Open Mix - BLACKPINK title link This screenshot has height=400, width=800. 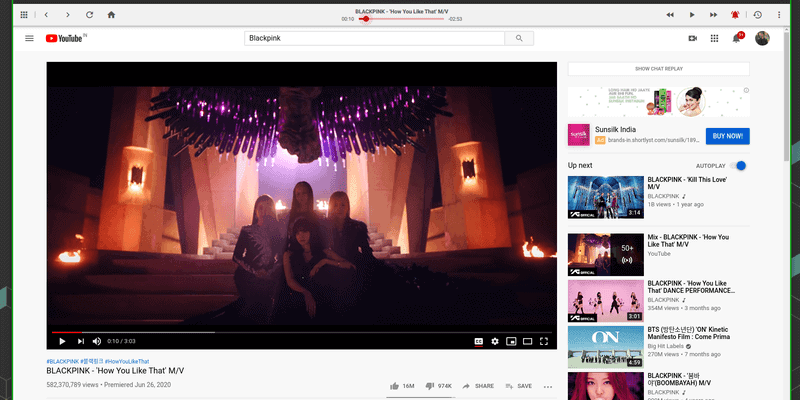coord(688,241)
